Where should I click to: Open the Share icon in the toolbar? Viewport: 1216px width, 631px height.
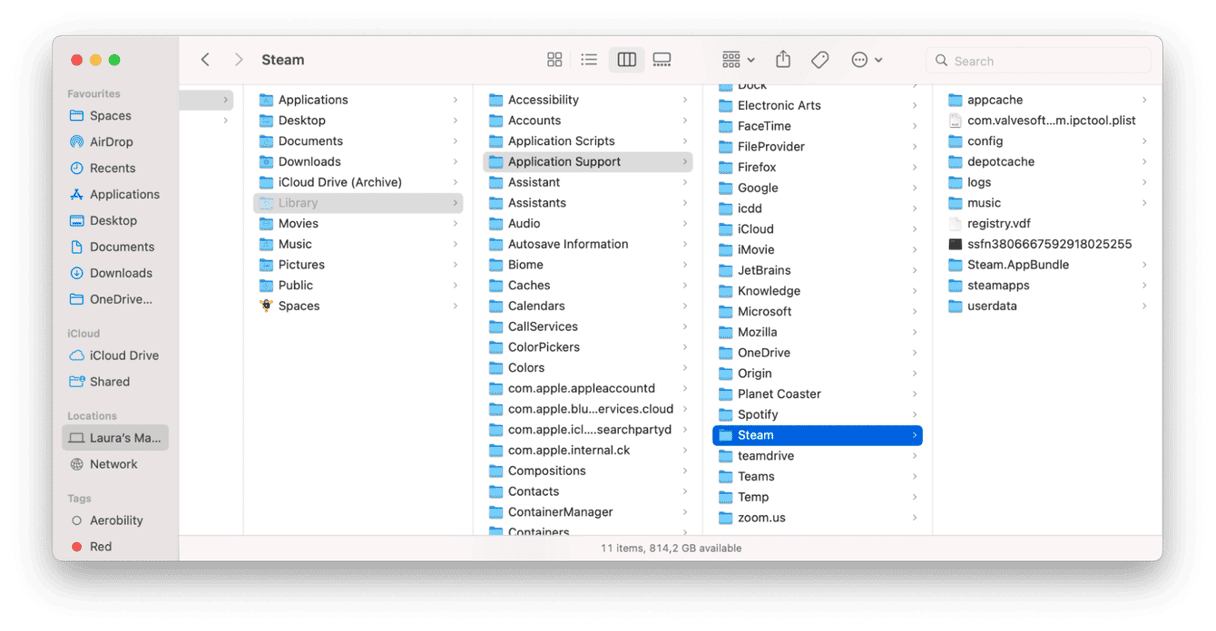[x=783, y=59]
